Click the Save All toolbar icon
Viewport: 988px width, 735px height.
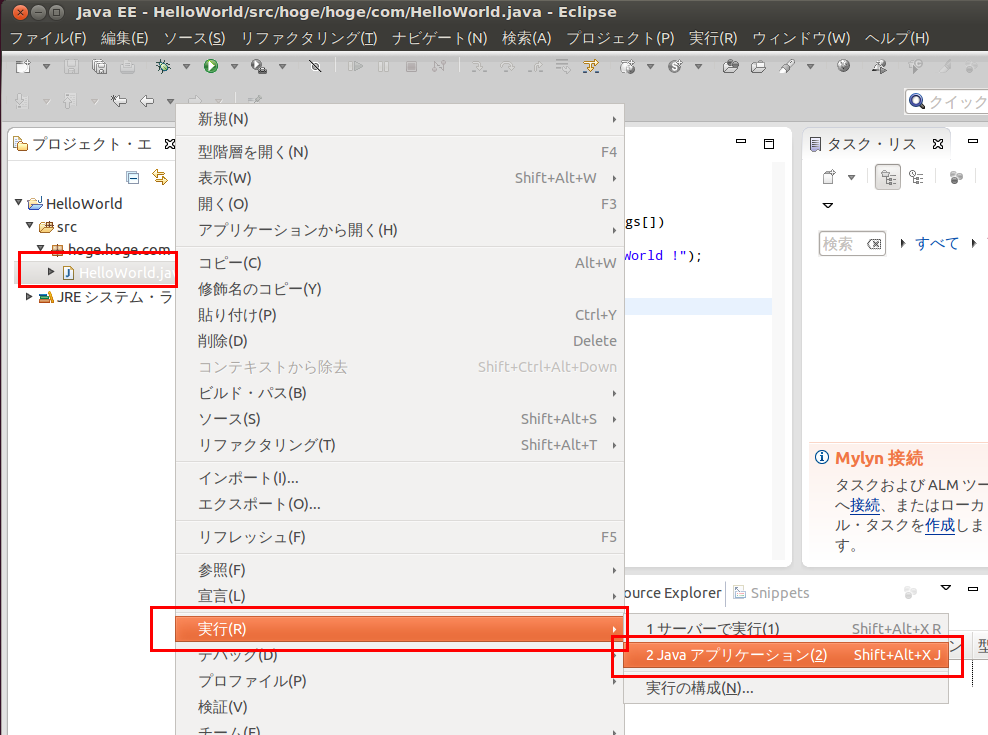pos(99,66)
